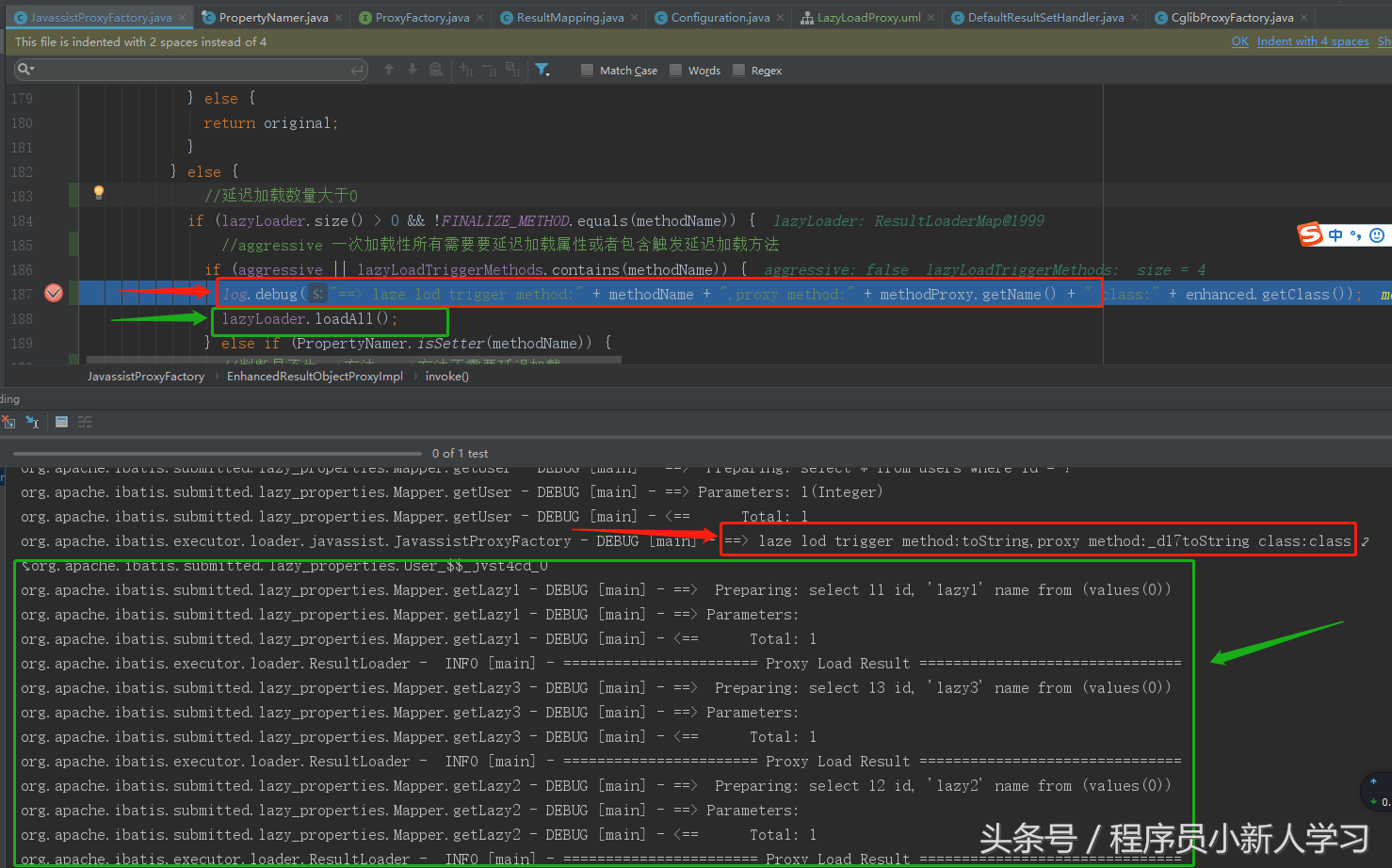Click 'Indent with 4 spaces' link
The image size is (1392, 868).
point(1313,41)
